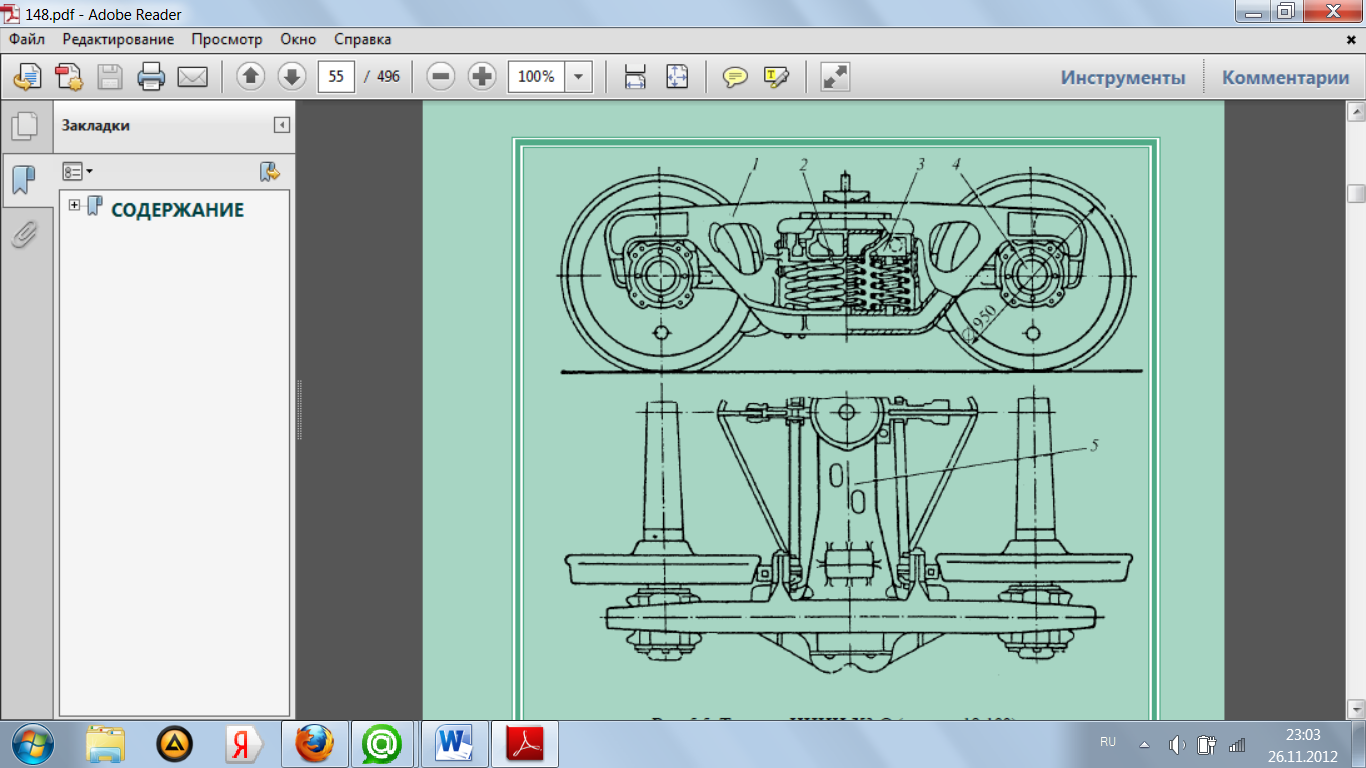Open the Комментарии pane
Viewport: 1366px width, 768px height.
pos(1285,78)
